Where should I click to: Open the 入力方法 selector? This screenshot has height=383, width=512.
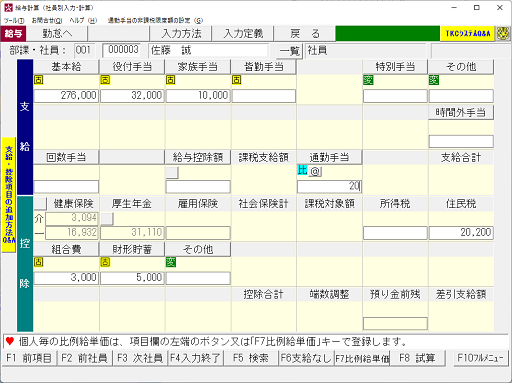(x=181, y=34)
